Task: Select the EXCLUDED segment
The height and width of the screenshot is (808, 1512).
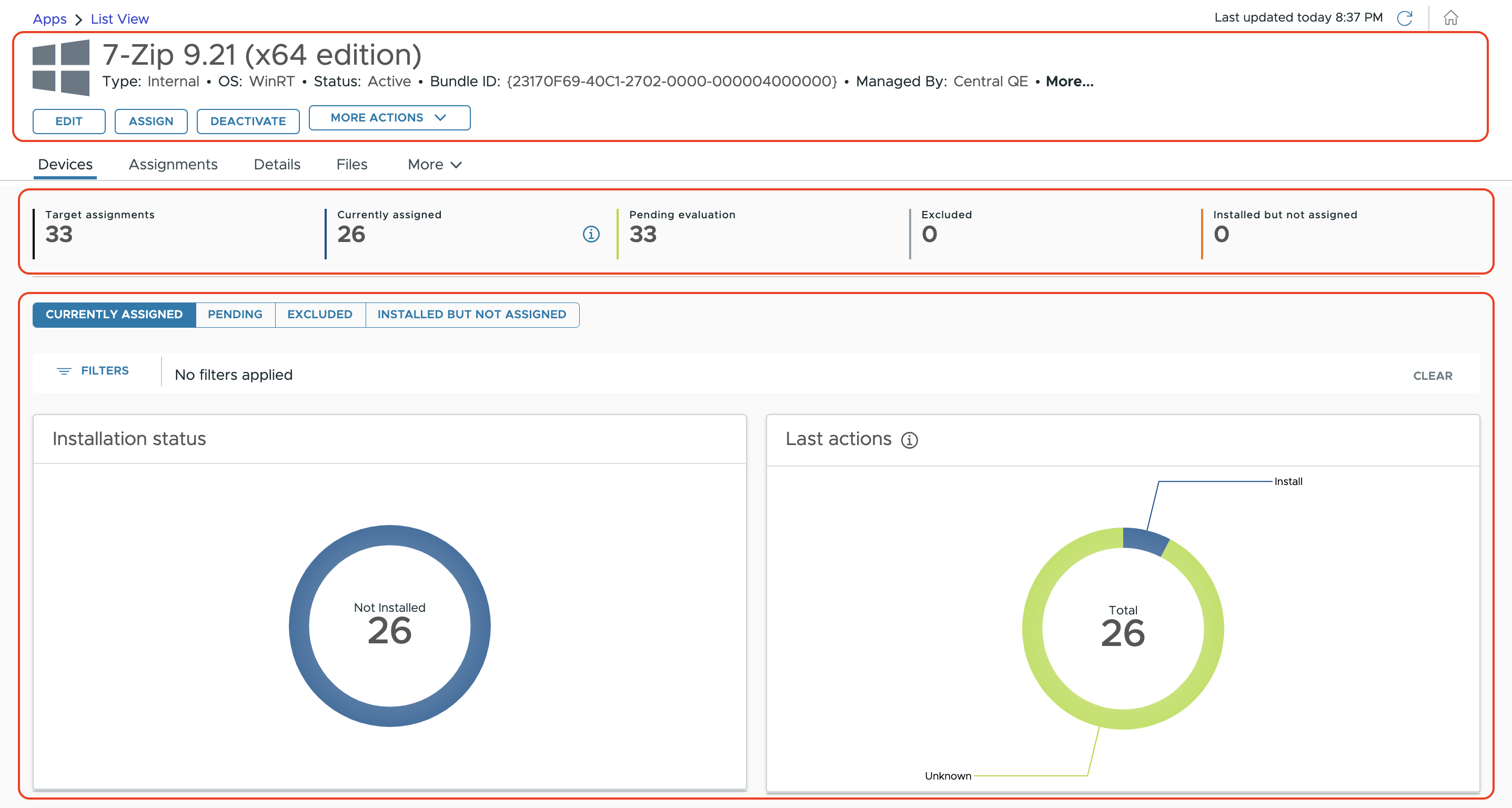Action: coord(320,315)
